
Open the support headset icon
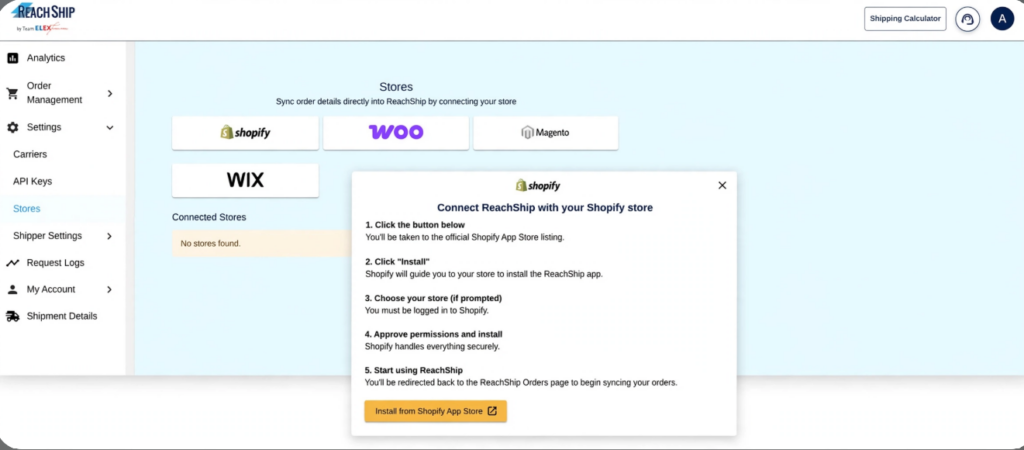coord(967,19)
